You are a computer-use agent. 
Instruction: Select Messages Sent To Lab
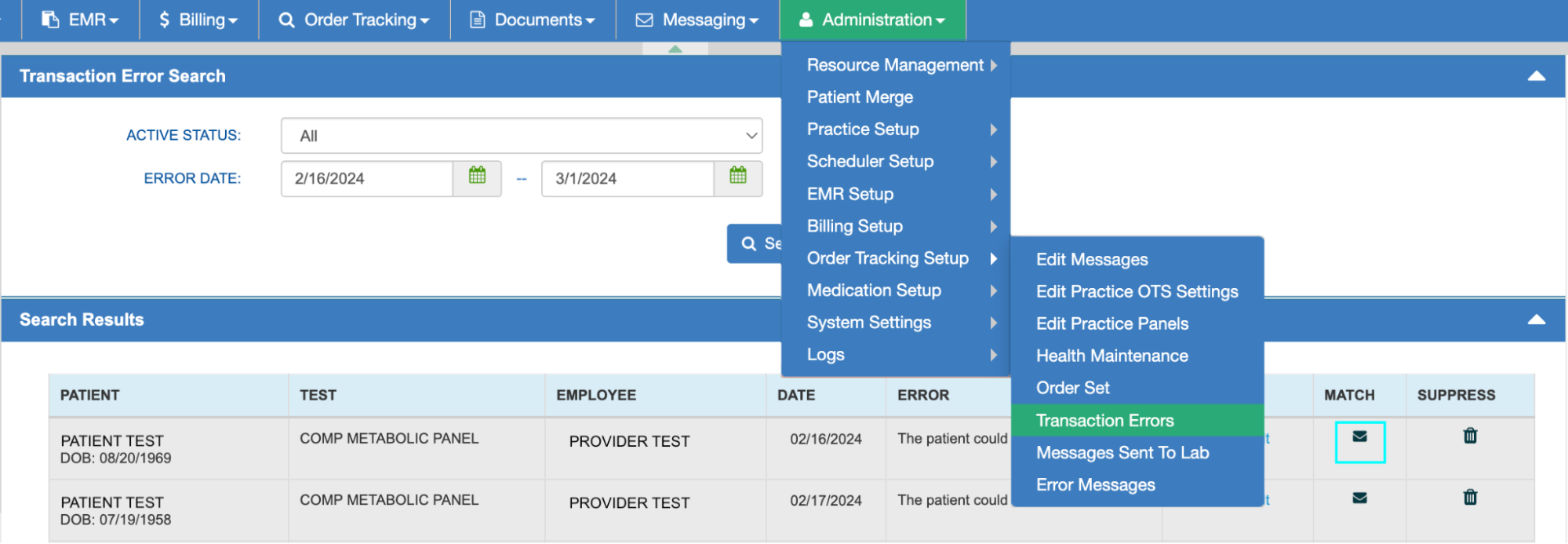(1122, 453)
